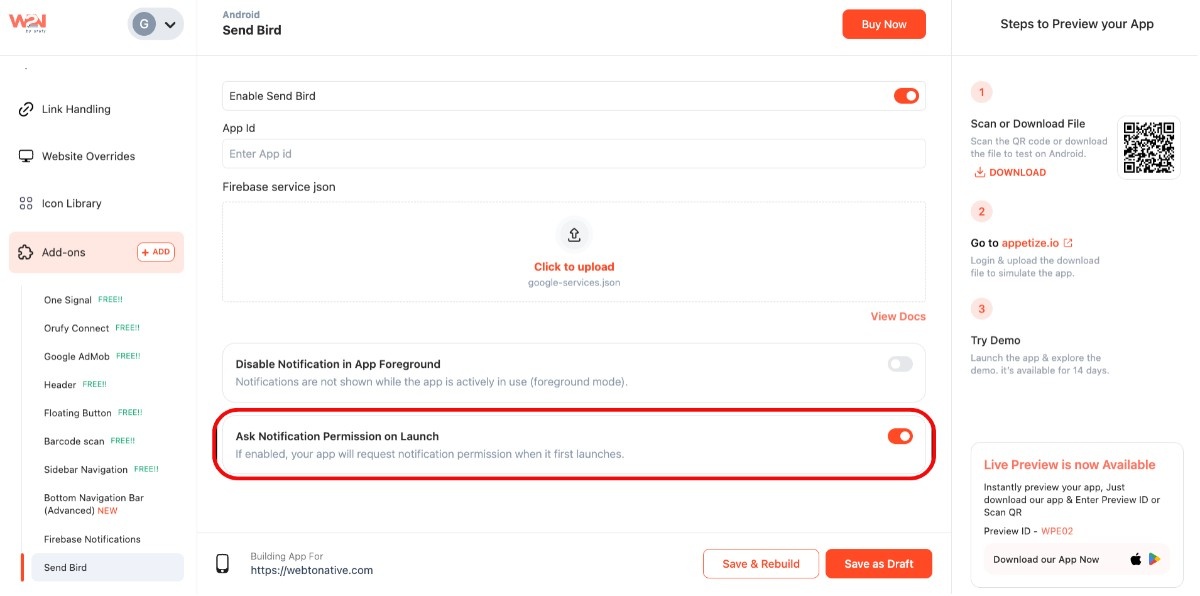1200x596 pixels.
Task: Click the appetize.io external link icon
Action: coord(1068,243)
